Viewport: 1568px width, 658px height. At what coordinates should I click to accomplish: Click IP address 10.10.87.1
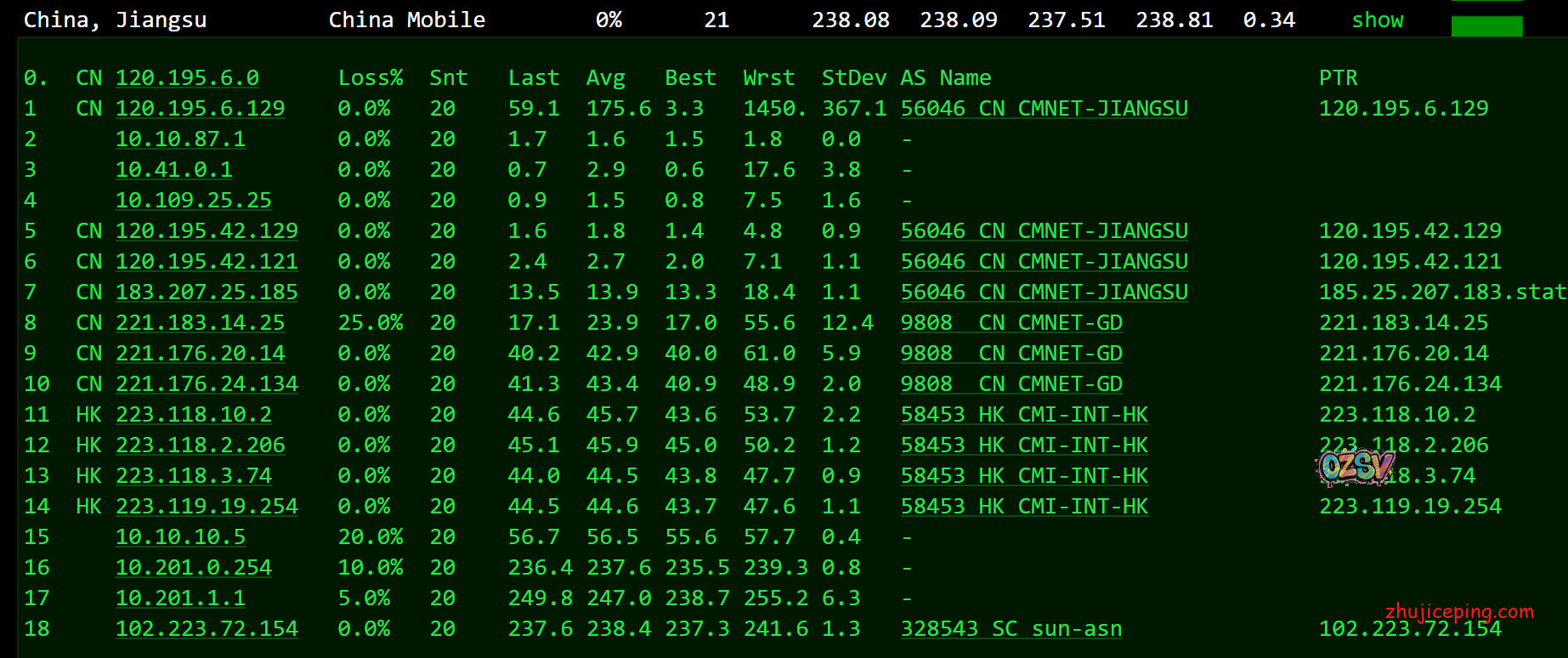[x=180, y=139]
